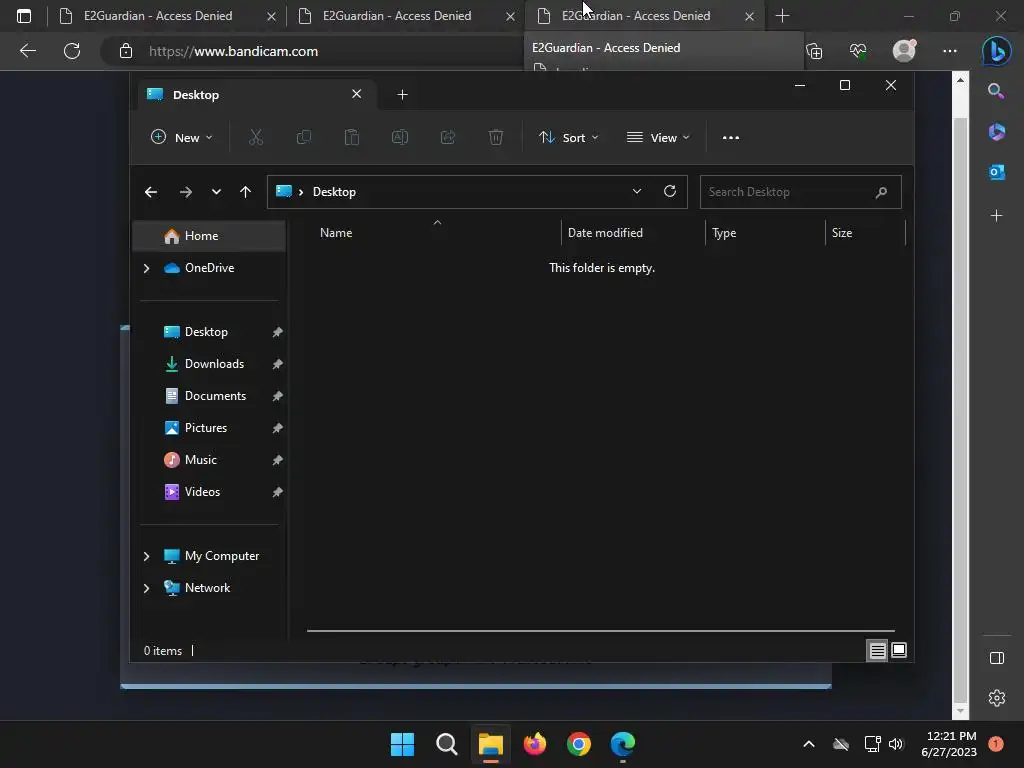Image resolution: width=1024 pixels, height=768 pixels.
Task: Click the taskbar volume icon
Action: [x=896, y=744]
